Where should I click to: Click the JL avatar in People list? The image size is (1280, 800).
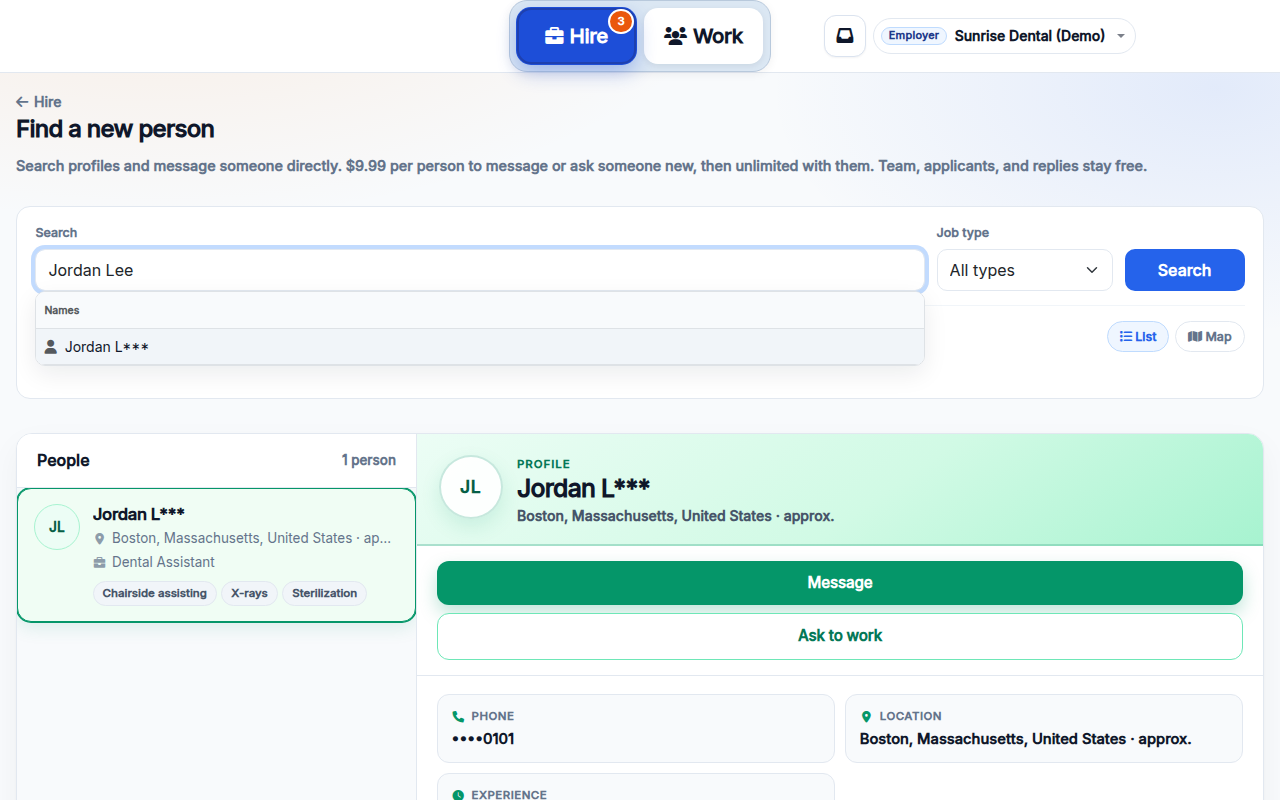click(x=57, y=527)
